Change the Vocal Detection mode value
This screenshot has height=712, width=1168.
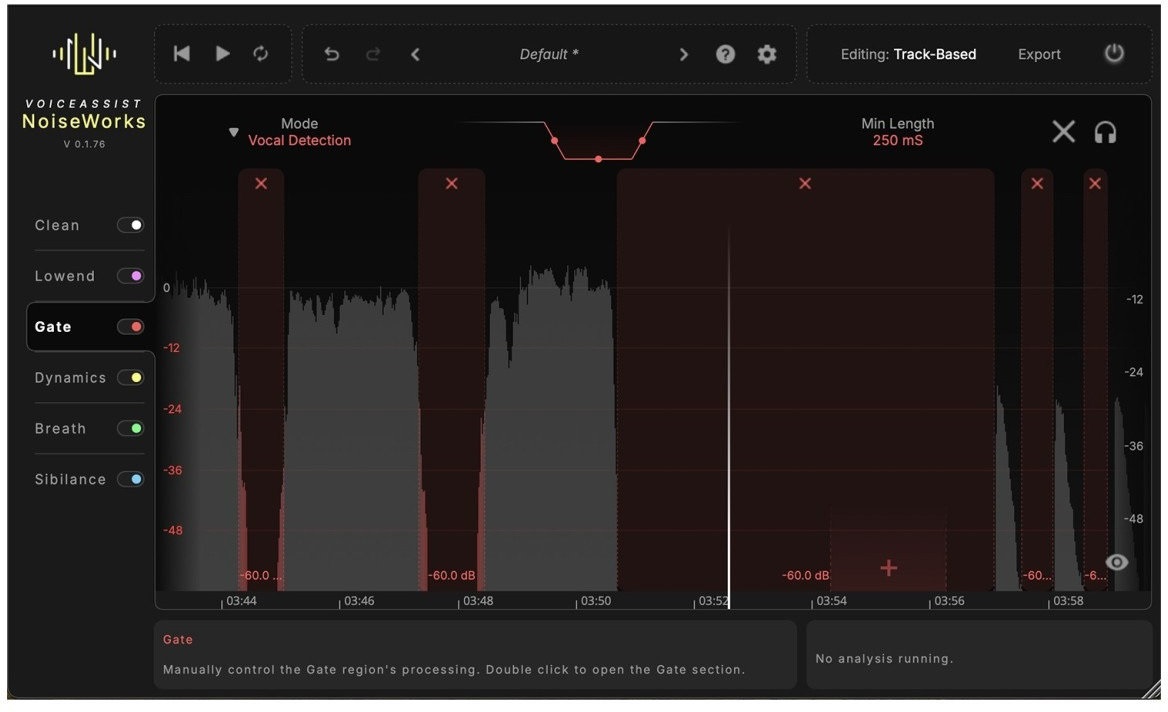(x=299, y=140)
